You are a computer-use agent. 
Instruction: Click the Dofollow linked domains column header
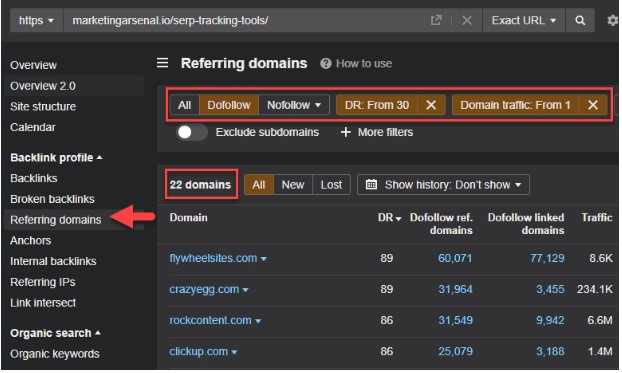click(526, 224)
